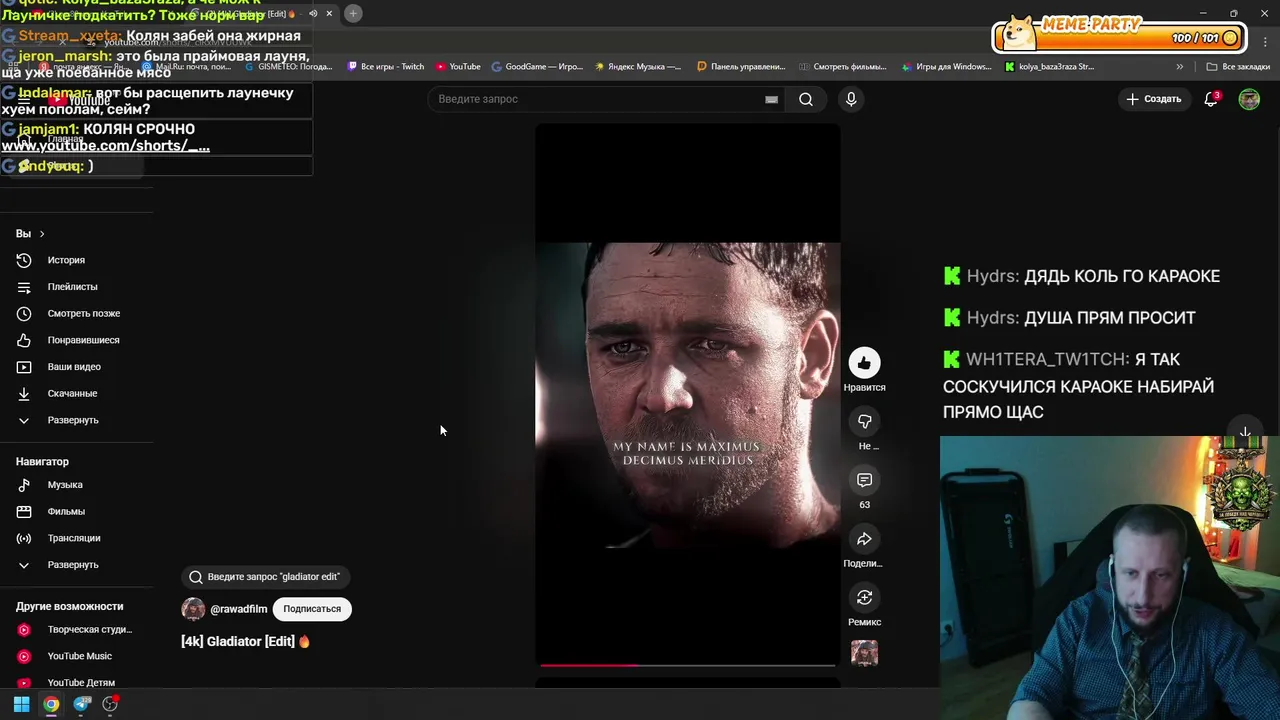Click the '[4k] Gladiator [Edit]' title

pyautogui.click(x=246, y=641)
